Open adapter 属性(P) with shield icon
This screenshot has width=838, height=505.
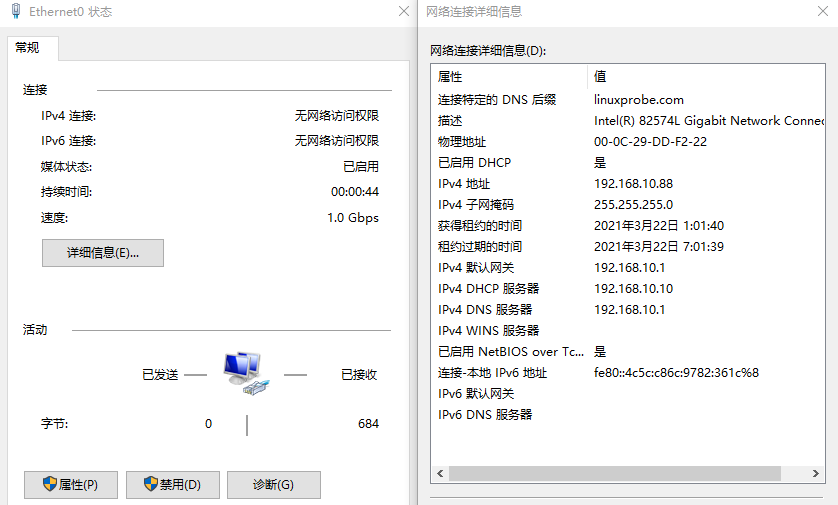70,485
